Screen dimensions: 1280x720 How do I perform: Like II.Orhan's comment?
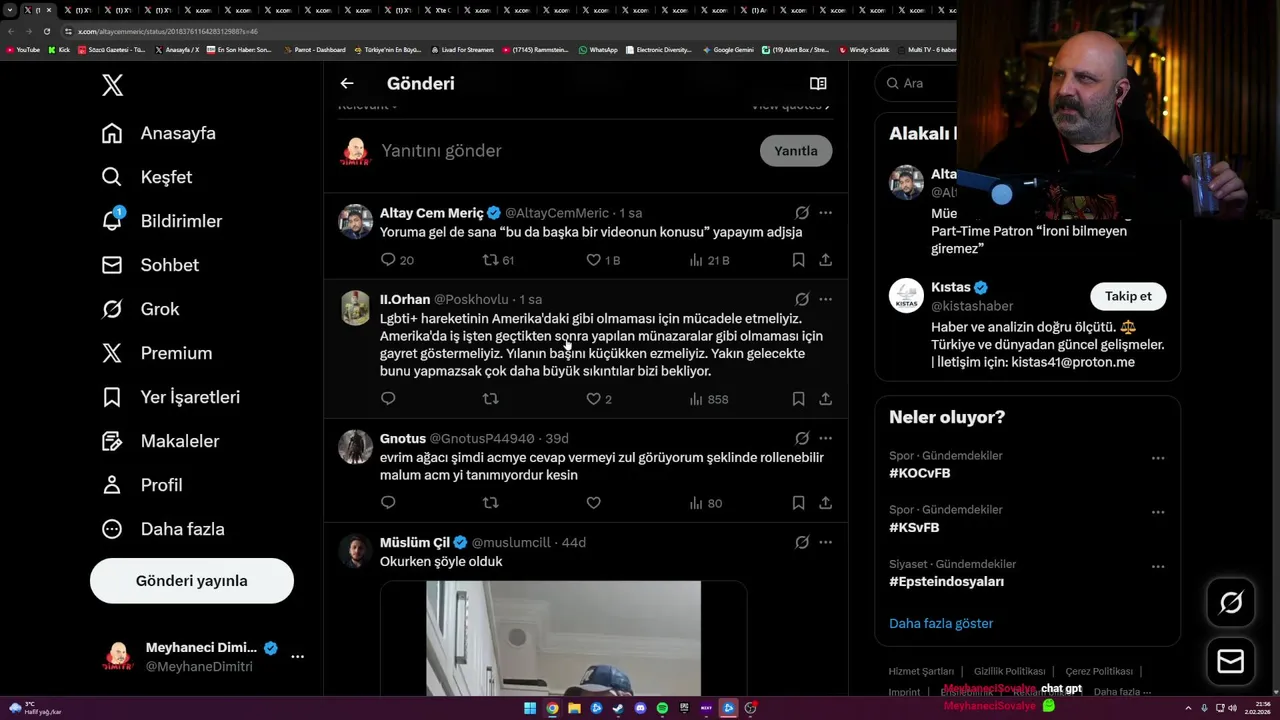tap(593, 399)
